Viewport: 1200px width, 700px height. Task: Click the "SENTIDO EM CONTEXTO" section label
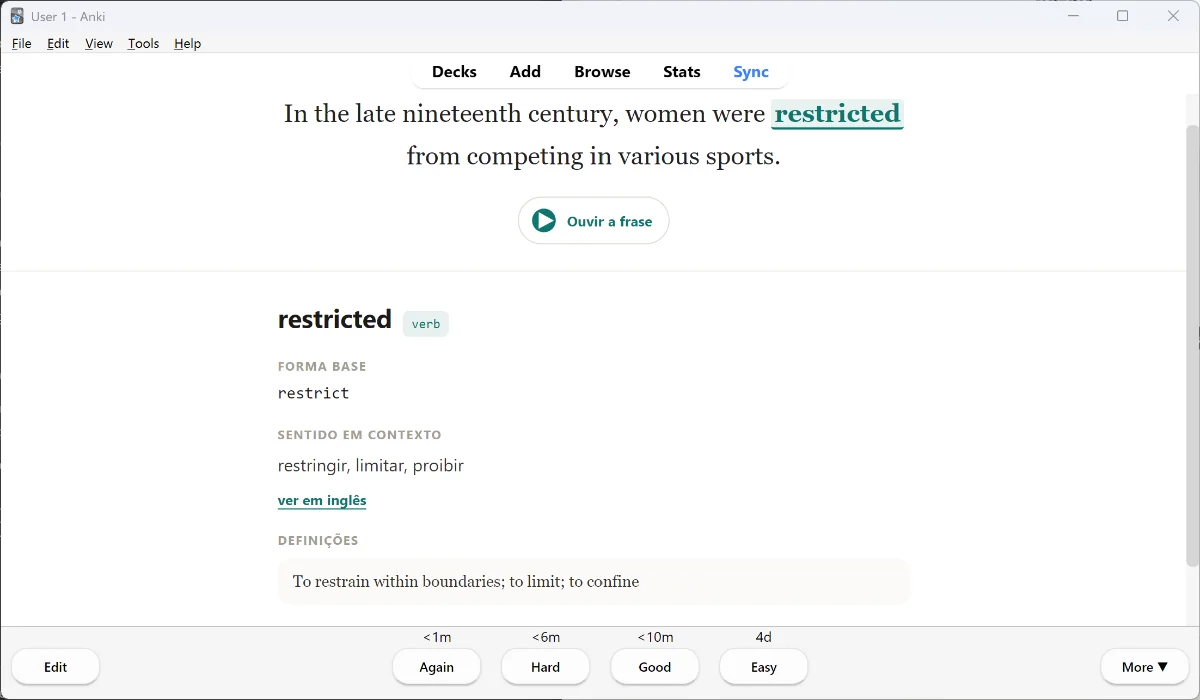click(360, 435)
